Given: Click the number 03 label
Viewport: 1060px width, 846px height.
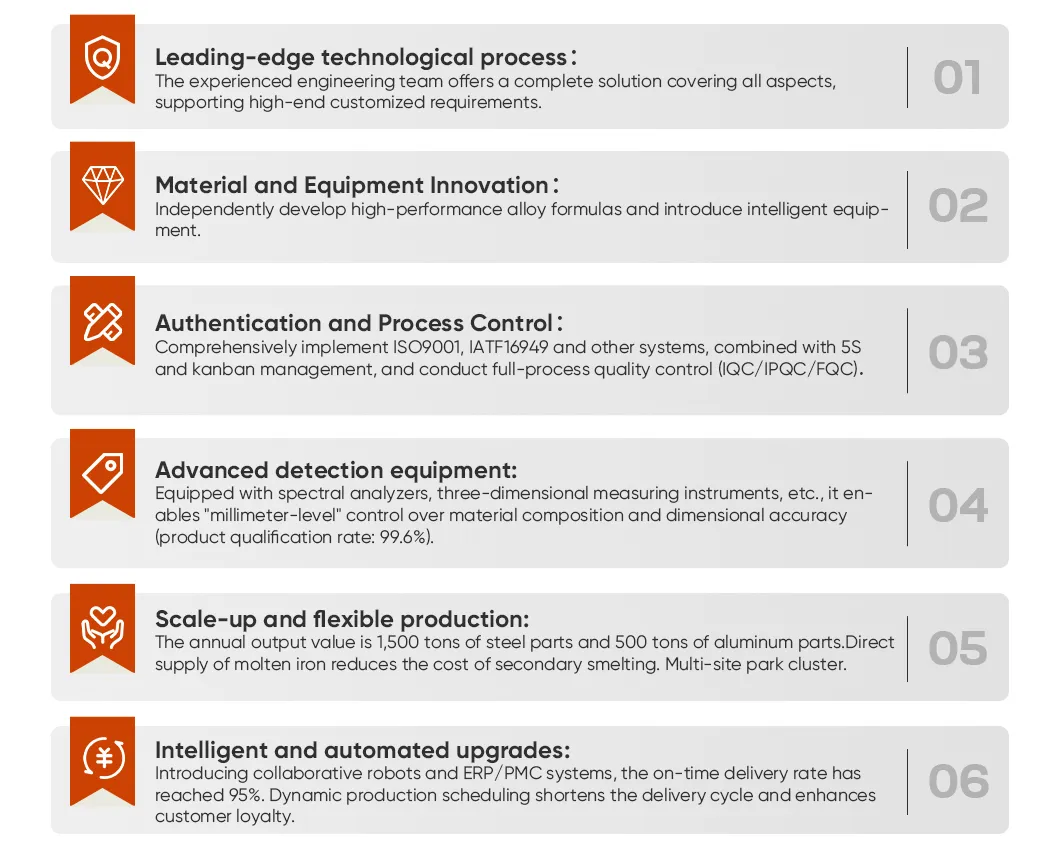Looking at the screenshot, I should 957,353.
